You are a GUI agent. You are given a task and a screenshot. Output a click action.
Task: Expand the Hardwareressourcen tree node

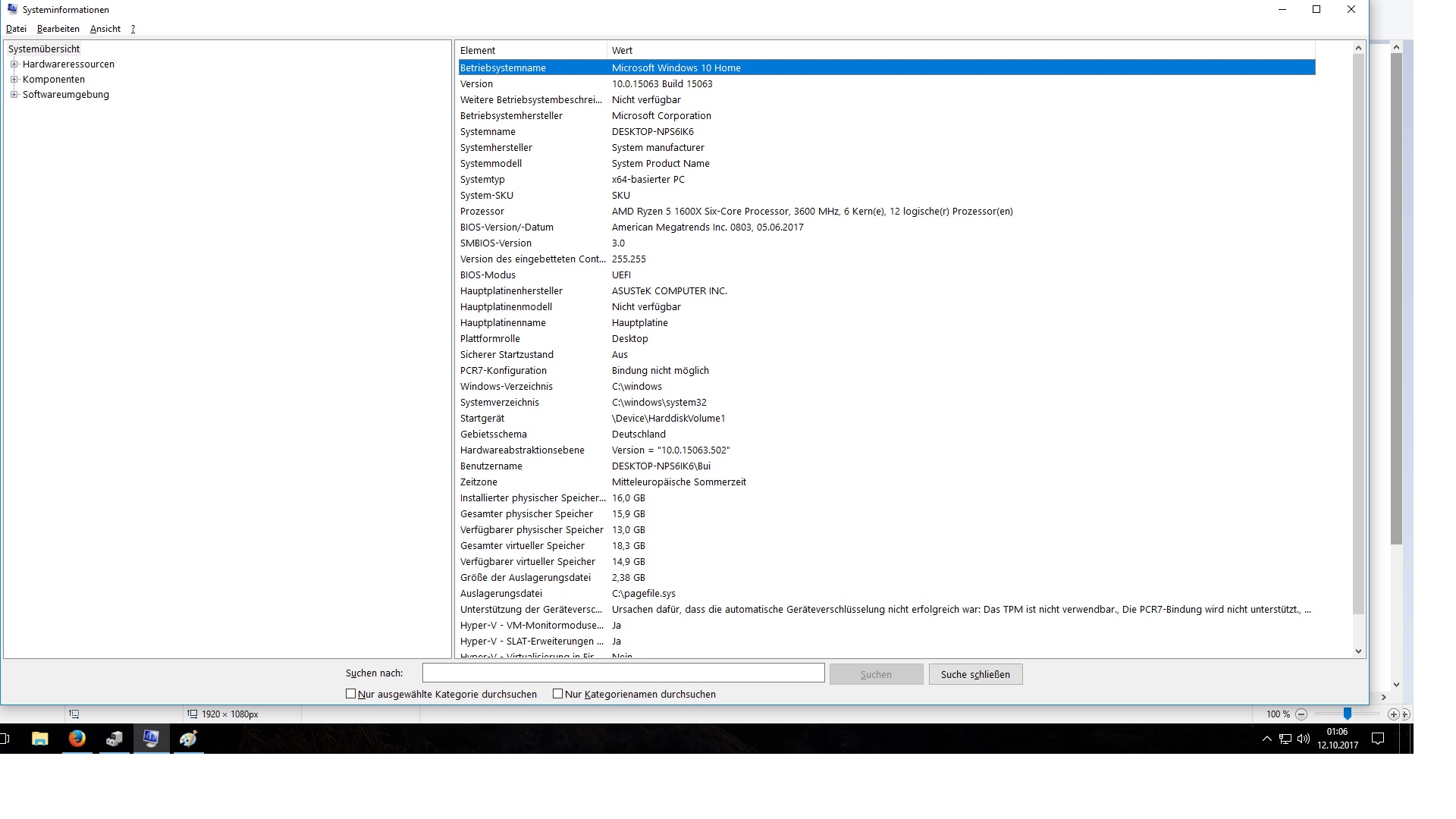point(14,64)
